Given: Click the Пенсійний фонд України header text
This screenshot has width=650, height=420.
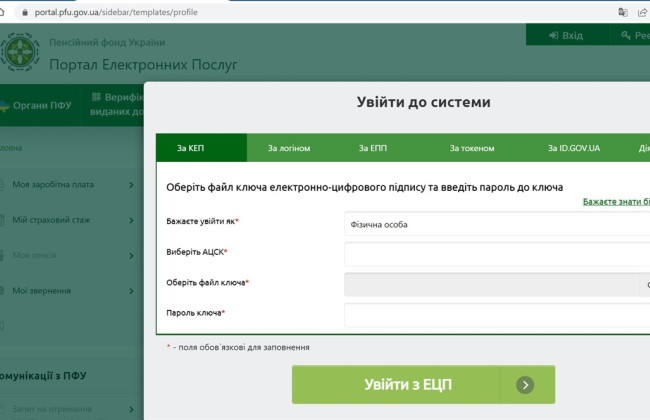Looking at the screenshot, I should 107,42.
